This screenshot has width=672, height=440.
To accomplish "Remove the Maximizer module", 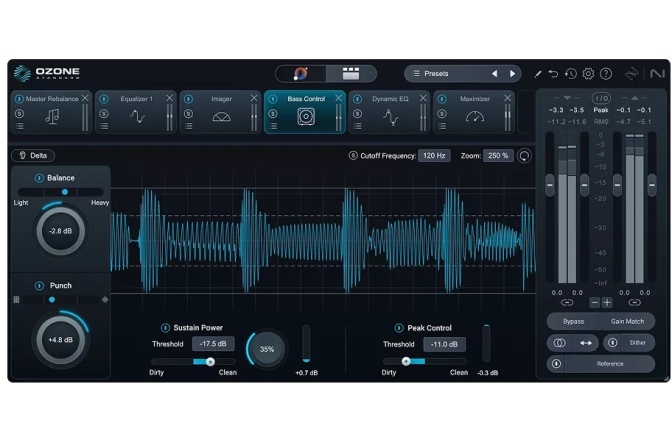I will [507, 98].
